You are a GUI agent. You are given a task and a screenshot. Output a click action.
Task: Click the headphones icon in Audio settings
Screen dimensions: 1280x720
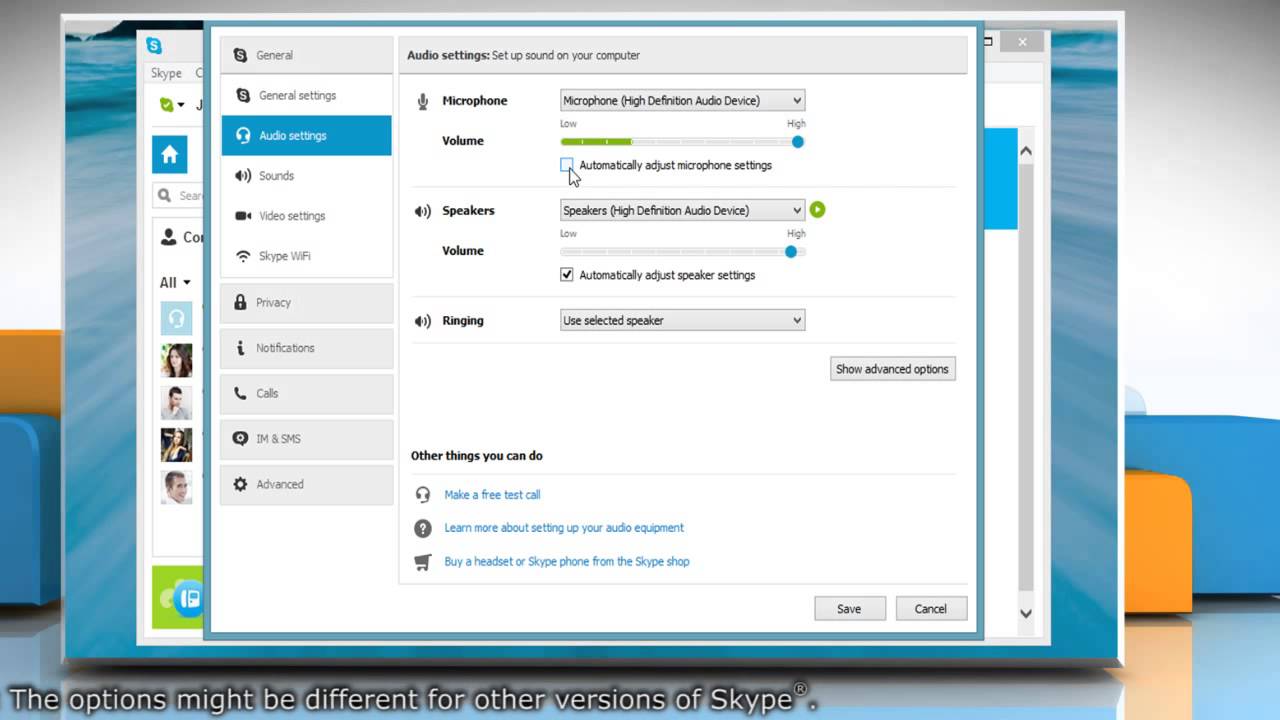(242, 135)
